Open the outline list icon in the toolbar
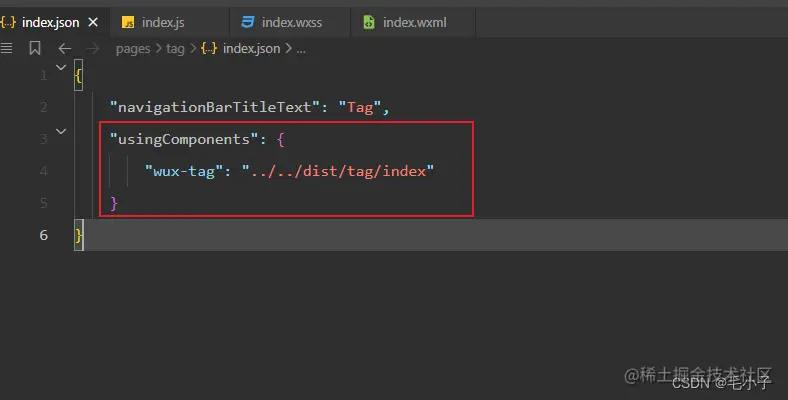788x400 pixels. [7, 48]
